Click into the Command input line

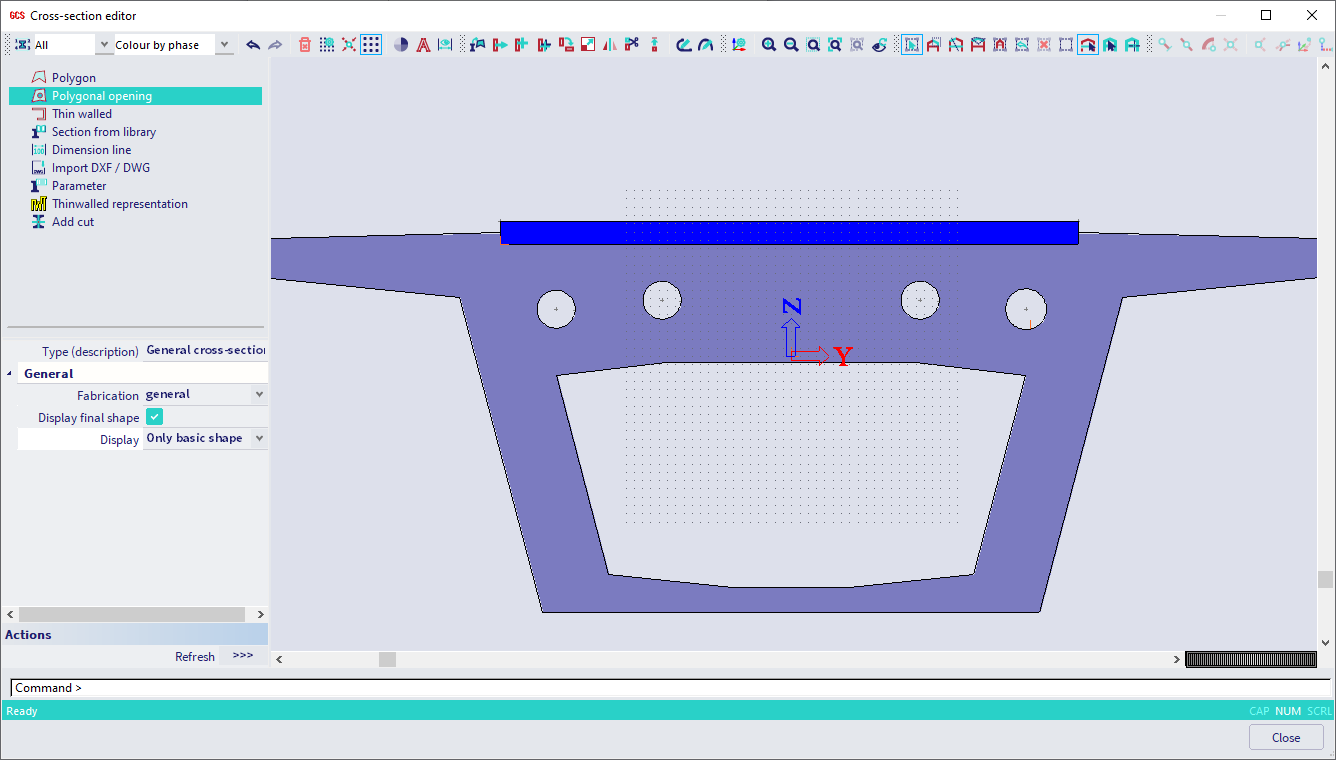click(600, 688)
